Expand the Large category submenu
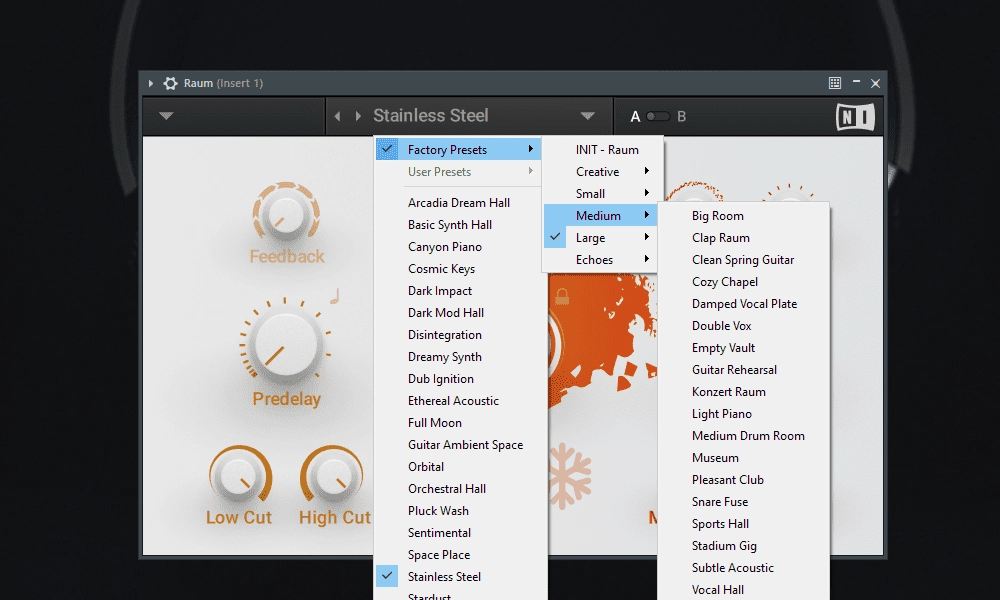Image resolution: width=1000 pixels, height=600 pixels. coord(600,238)
